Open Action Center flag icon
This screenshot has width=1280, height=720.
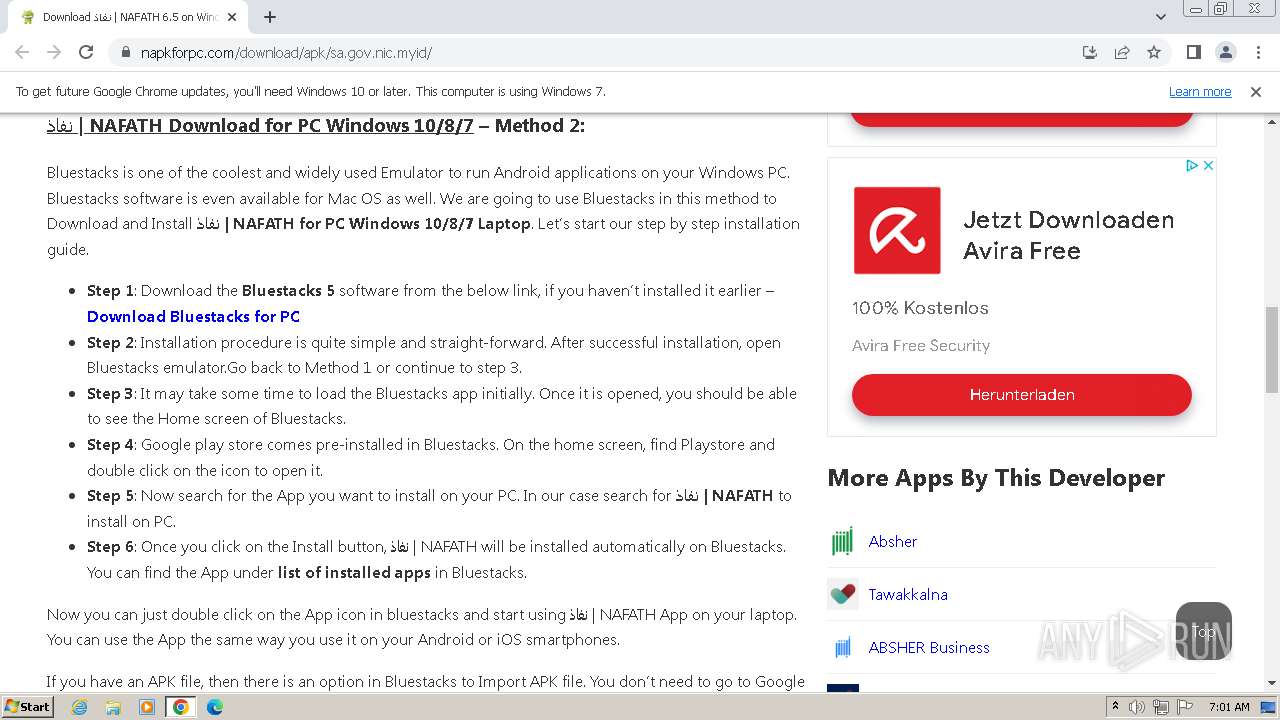[x=1183, y=707]
